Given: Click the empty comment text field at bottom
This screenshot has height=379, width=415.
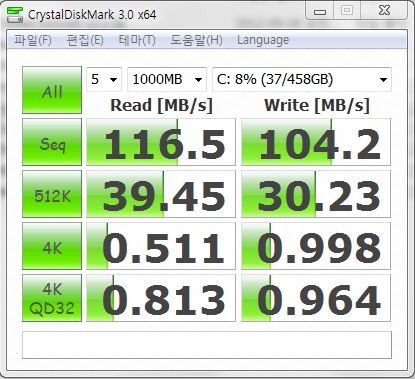Looking at the screenshot, I should tap(207, 345).
